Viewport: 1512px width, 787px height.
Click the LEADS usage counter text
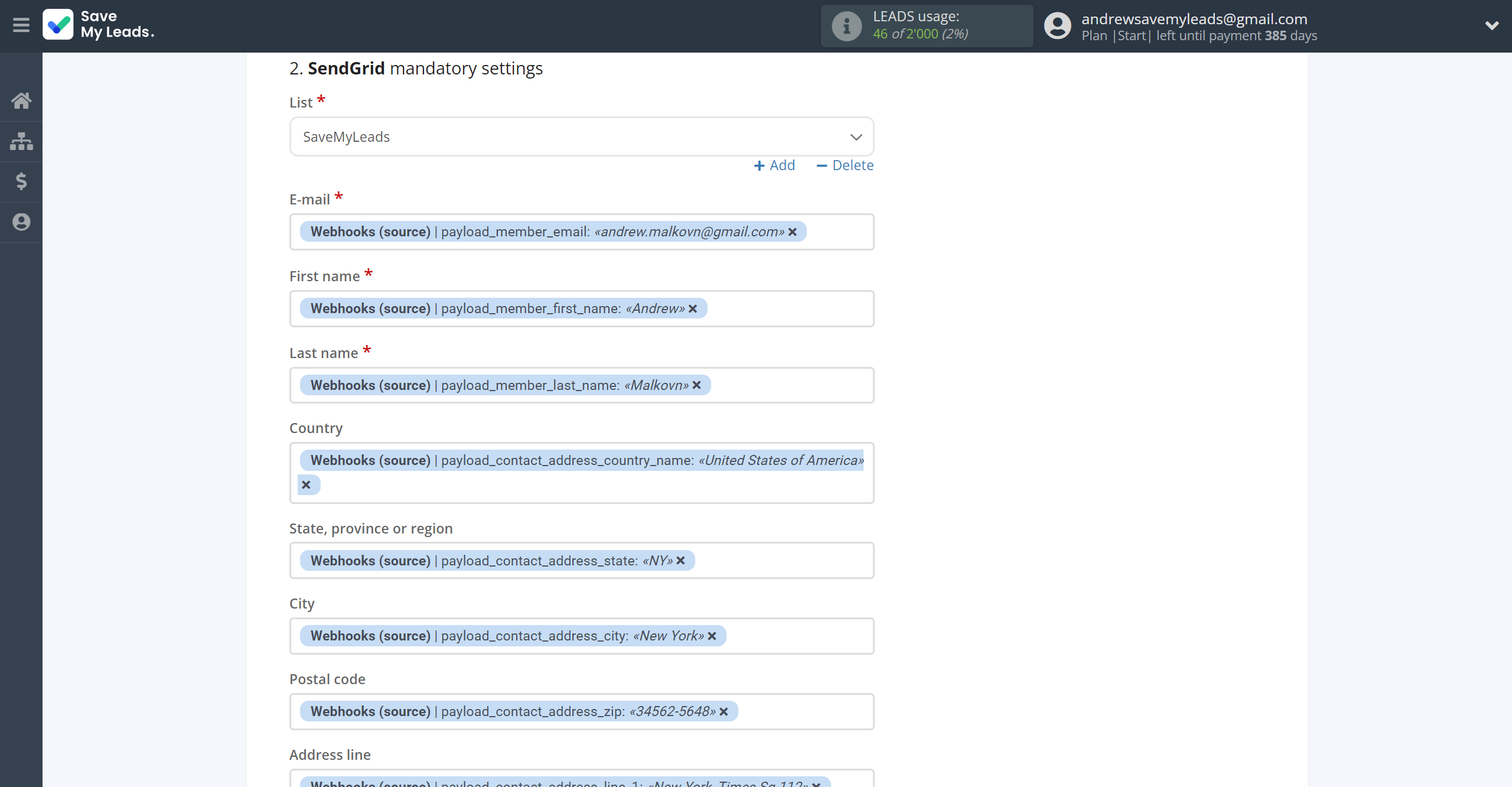[x=920, y=34]
